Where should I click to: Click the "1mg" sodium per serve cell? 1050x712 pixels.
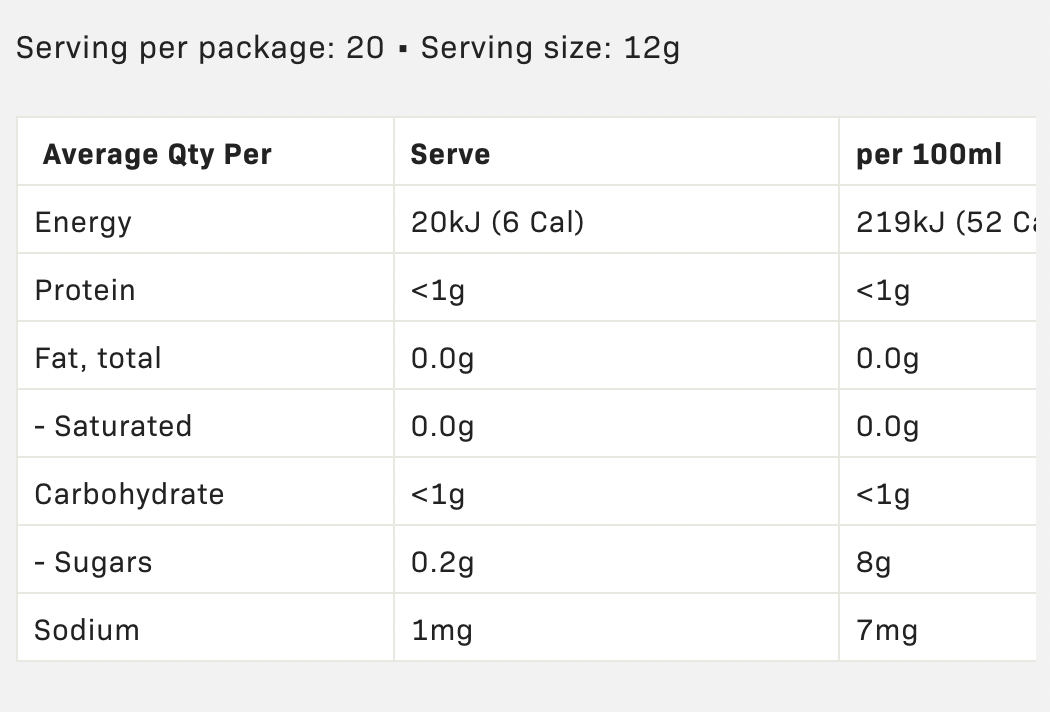[x=441, y=630]
